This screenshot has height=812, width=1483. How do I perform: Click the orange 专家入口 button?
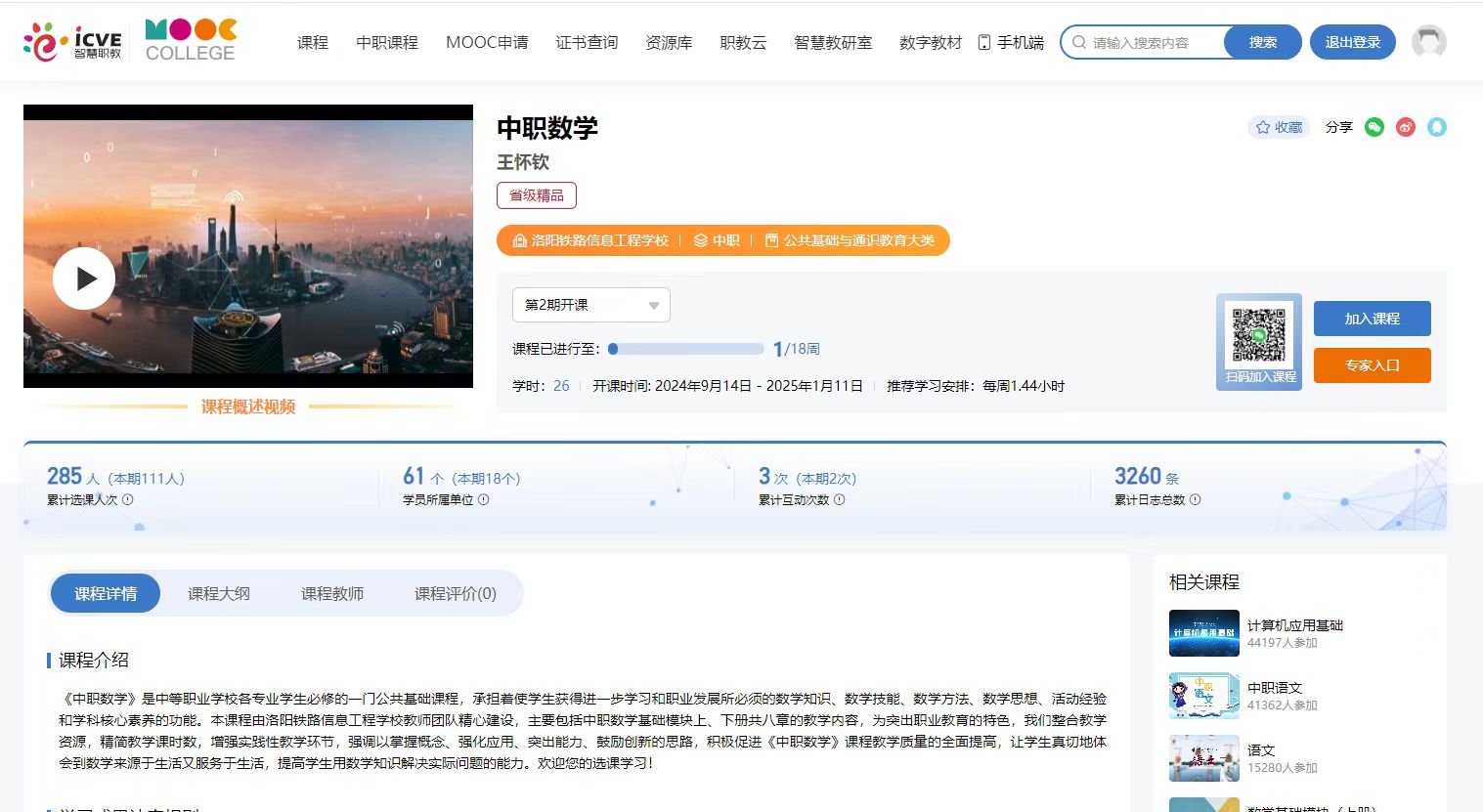1372,365
